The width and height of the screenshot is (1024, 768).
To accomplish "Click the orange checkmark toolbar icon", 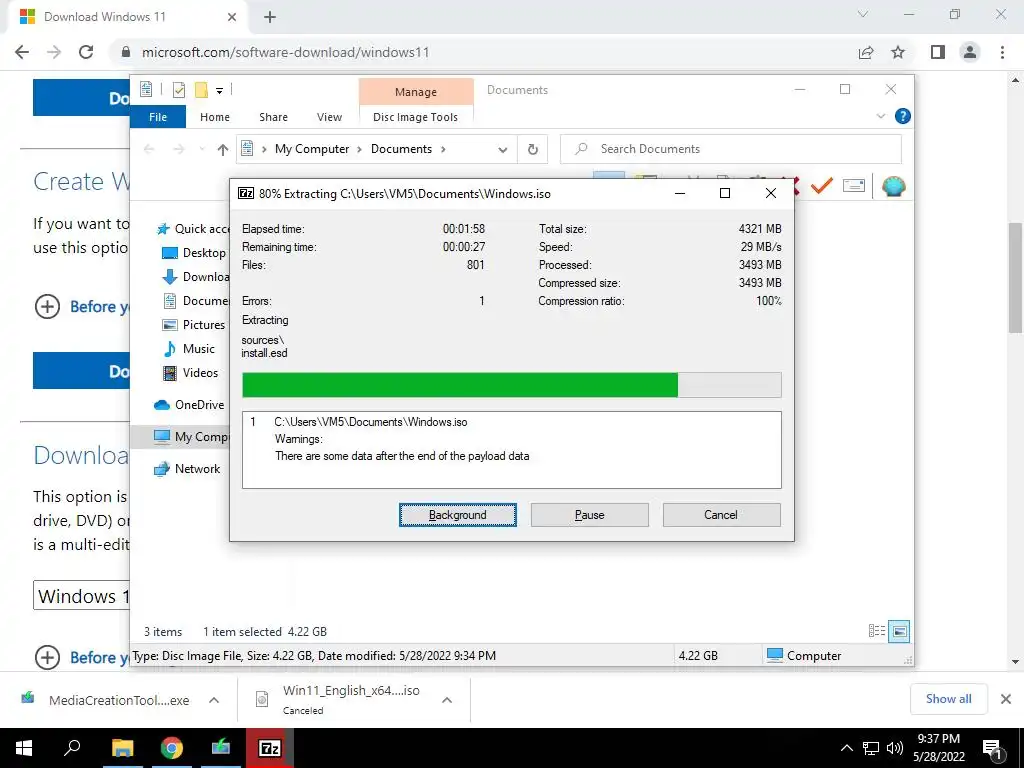I will click(x=822, y=186).
